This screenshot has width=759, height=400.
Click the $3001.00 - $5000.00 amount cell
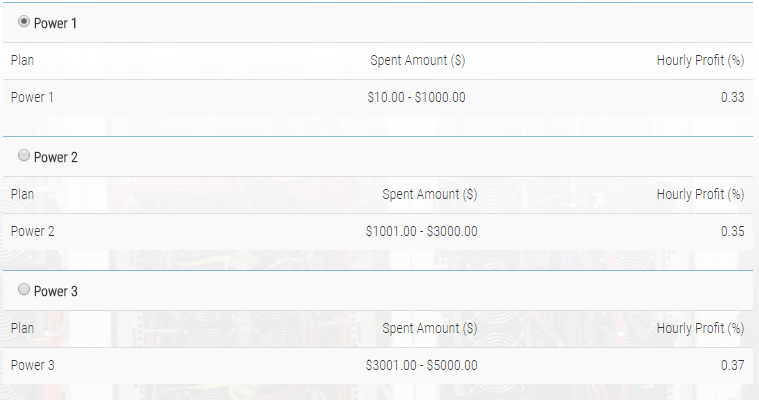click(x=422, y=365)
